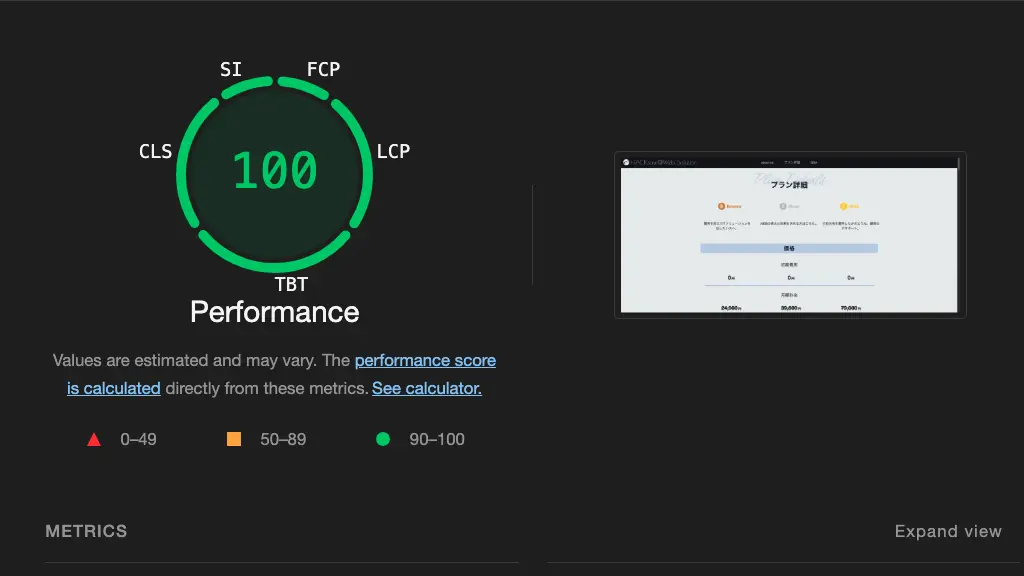The height and width of the screenshot is (576, 1024).
Task: Click the page screenshot thumbnail
Action: (x=790, y=235)
